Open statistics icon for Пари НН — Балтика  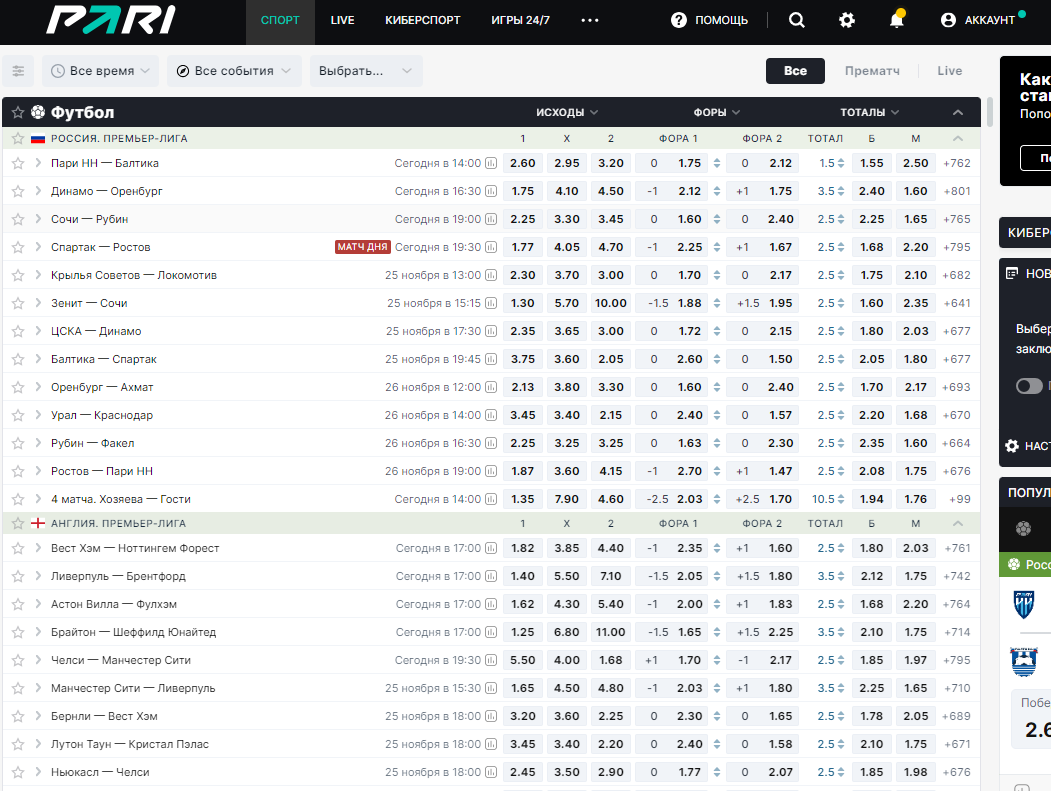click(x=491, y=163)
